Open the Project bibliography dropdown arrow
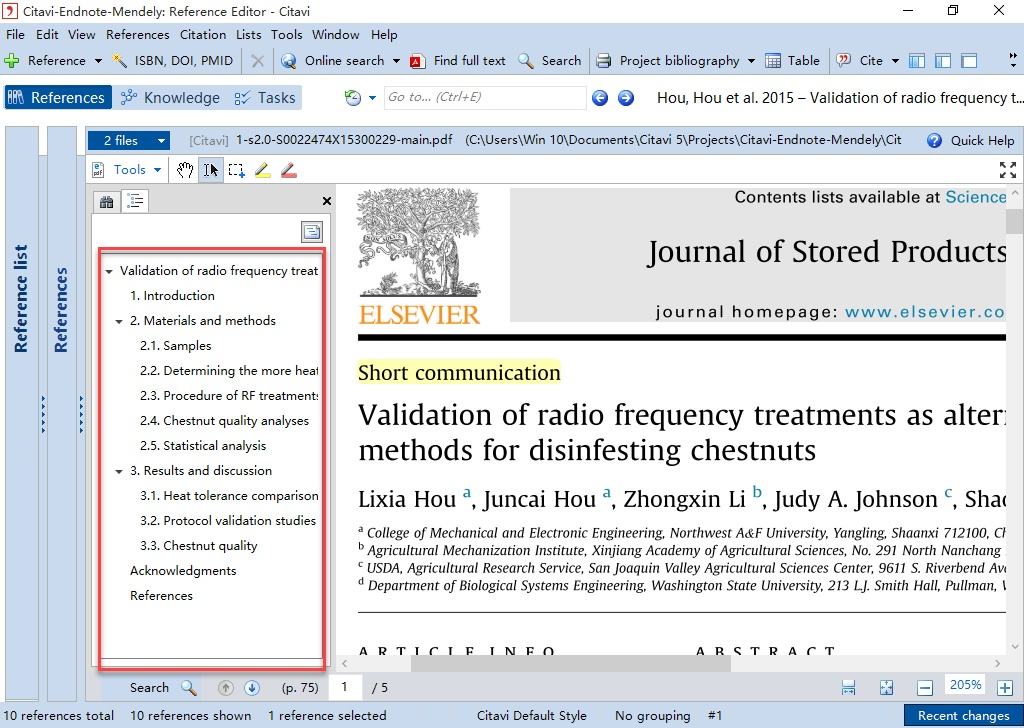The image size is (1024, 728). (x=751, y=61)
